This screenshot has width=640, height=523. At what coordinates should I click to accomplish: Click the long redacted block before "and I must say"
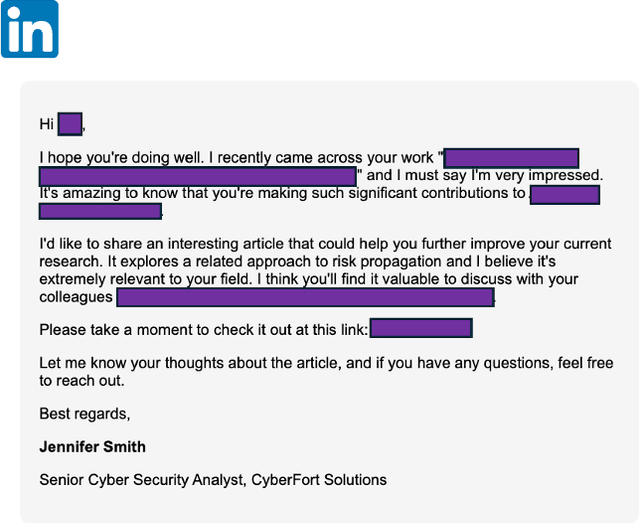[x=198, y=176]
